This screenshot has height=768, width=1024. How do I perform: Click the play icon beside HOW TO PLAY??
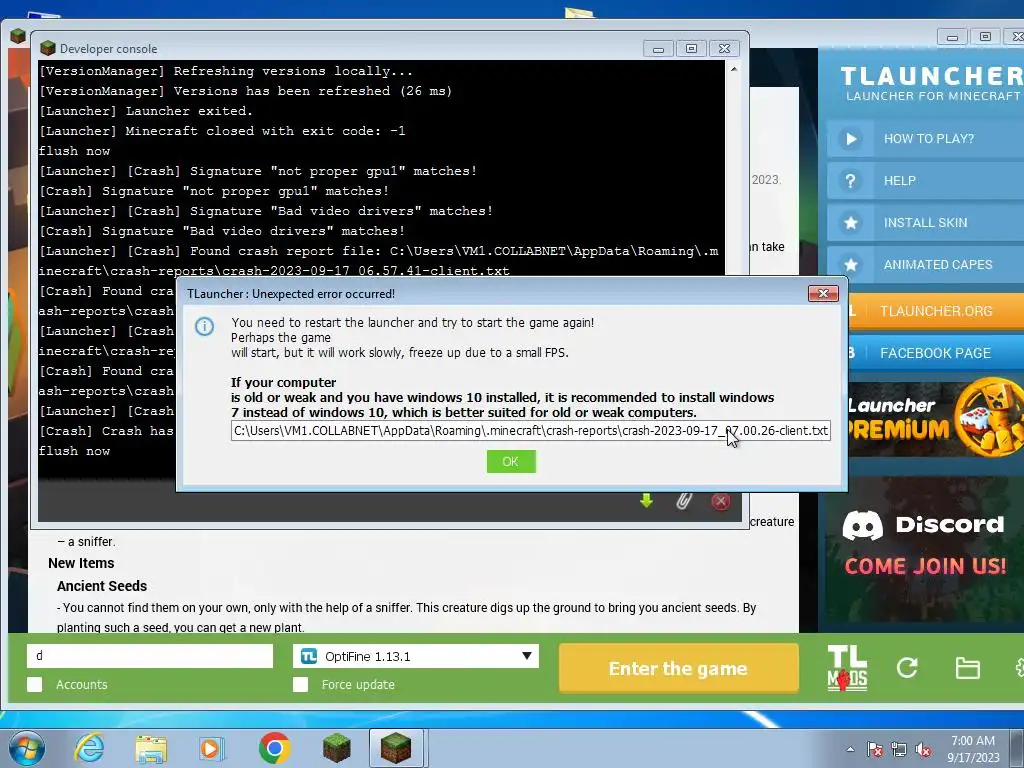(x=850, y=138)
